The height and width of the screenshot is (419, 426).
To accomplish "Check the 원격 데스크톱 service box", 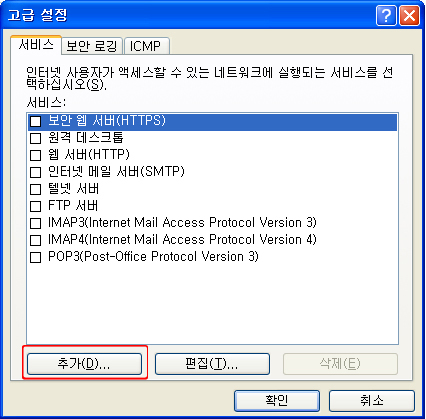I will (35, 138).
